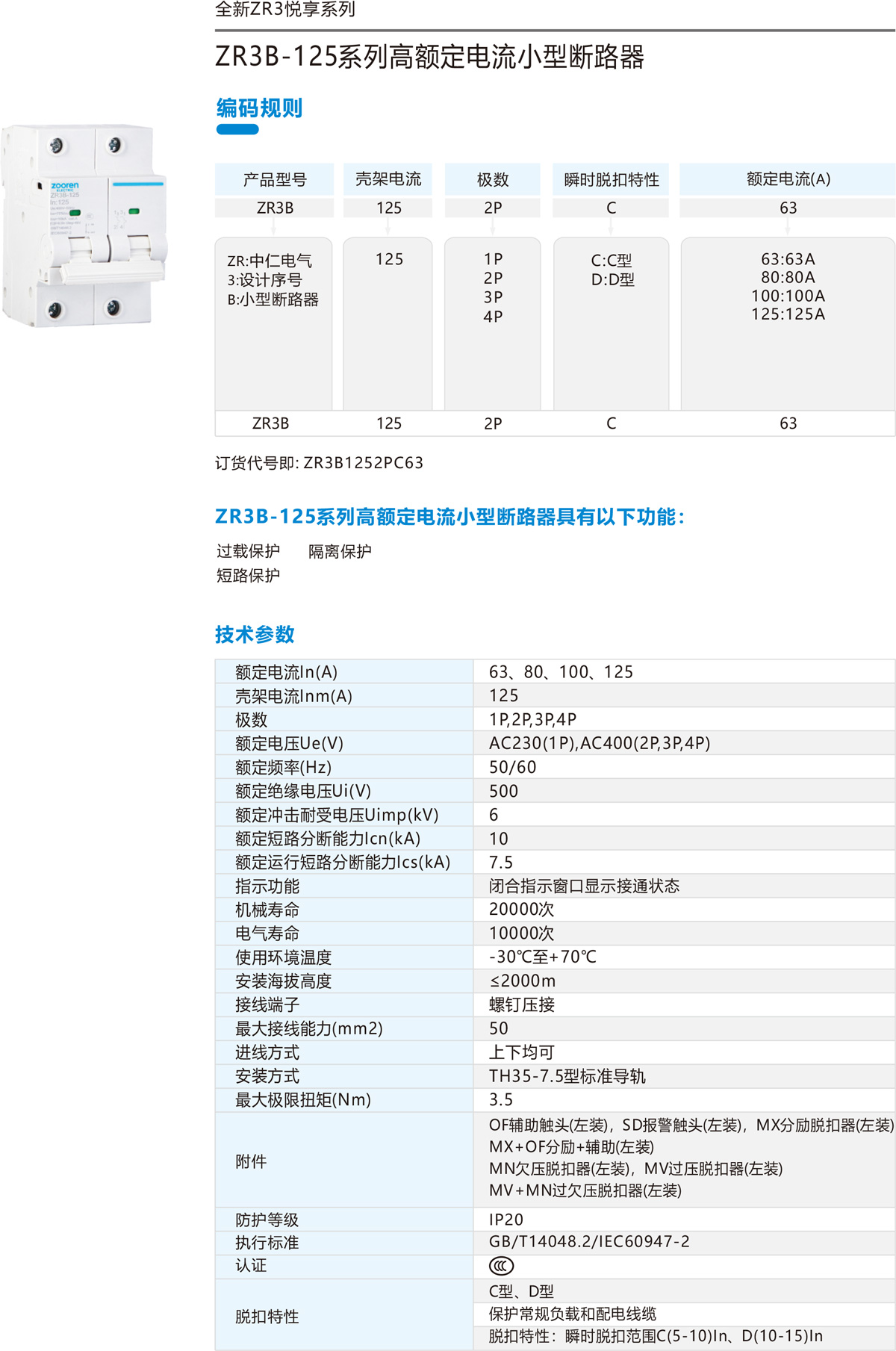
Task: Click the 瞬时脱扣特性 column header
Action: point(612,180)
